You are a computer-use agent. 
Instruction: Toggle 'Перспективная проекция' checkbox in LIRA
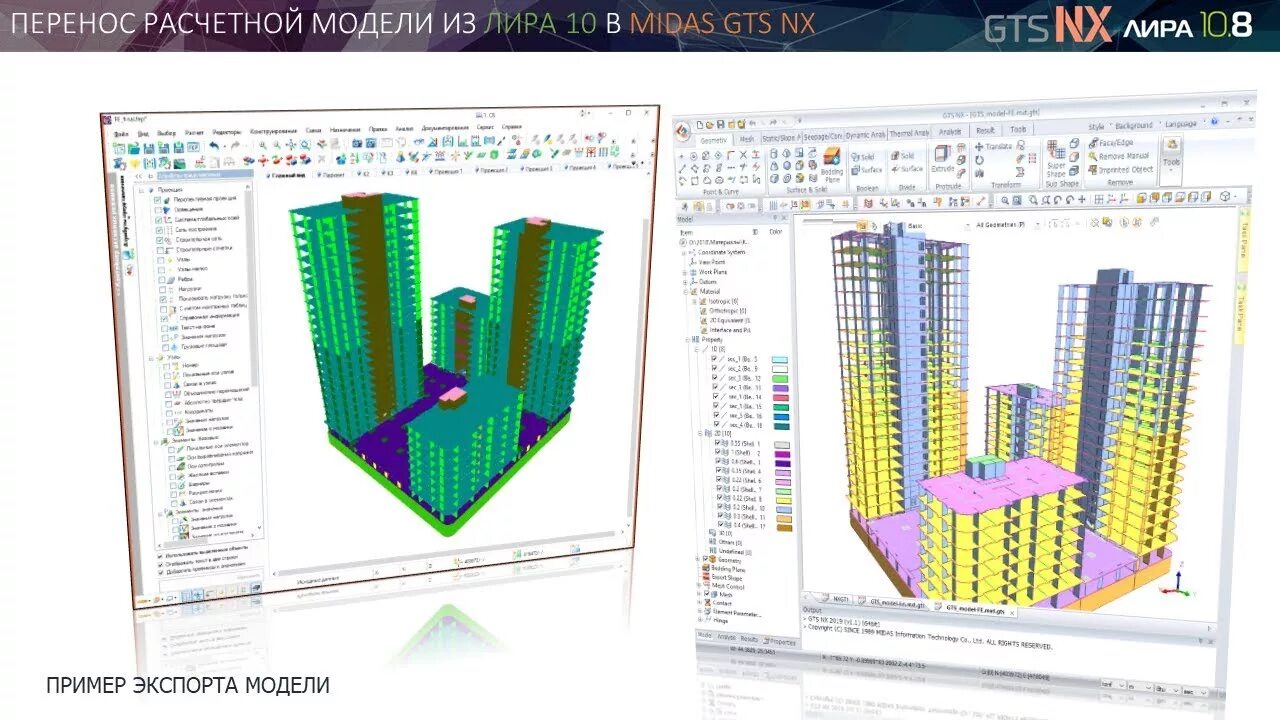click(157, 200)
